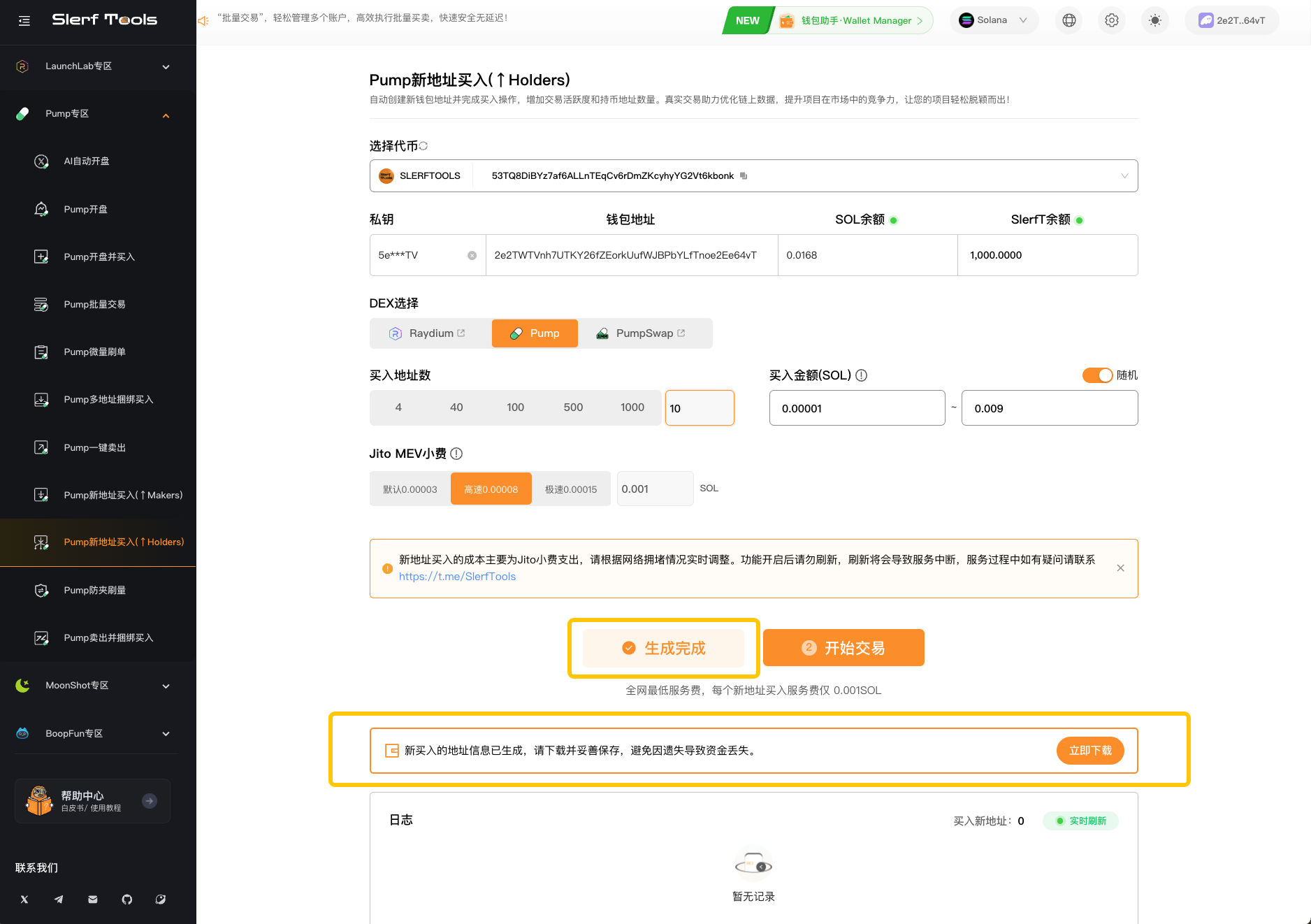Collapse the Pump专区 section
Screen dimensions: 1311x924
point(98,114)
